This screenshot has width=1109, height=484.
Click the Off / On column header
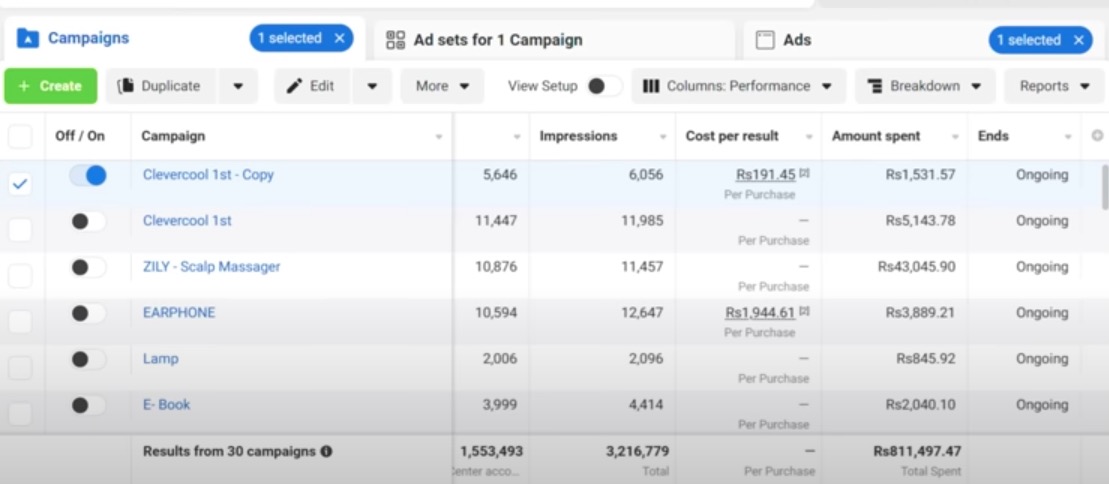[x=80, y=136]
